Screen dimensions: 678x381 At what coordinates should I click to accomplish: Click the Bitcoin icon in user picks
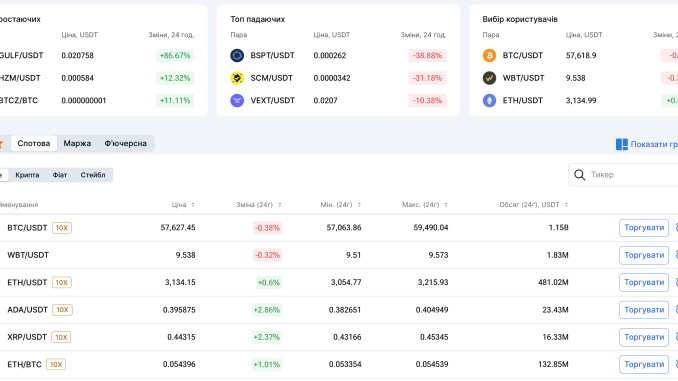coord(489,55)
